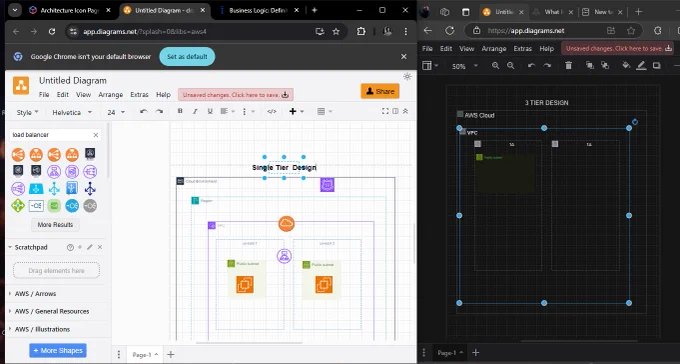Zoom in on dark-theme diagram

point(496,66)
